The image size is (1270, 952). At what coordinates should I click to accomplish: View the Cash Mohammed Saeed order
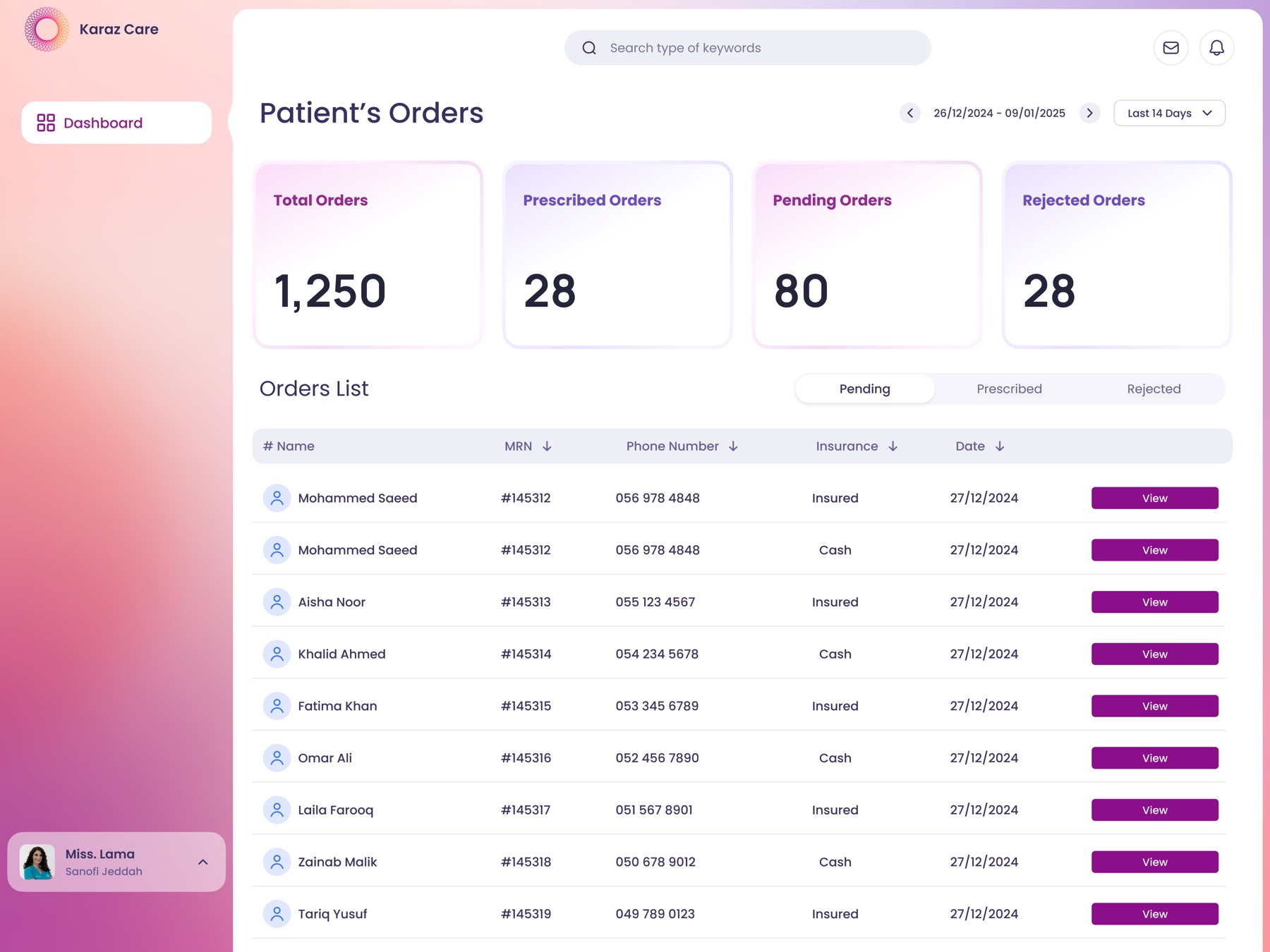pyautogui.click(x=1155, y=550)
